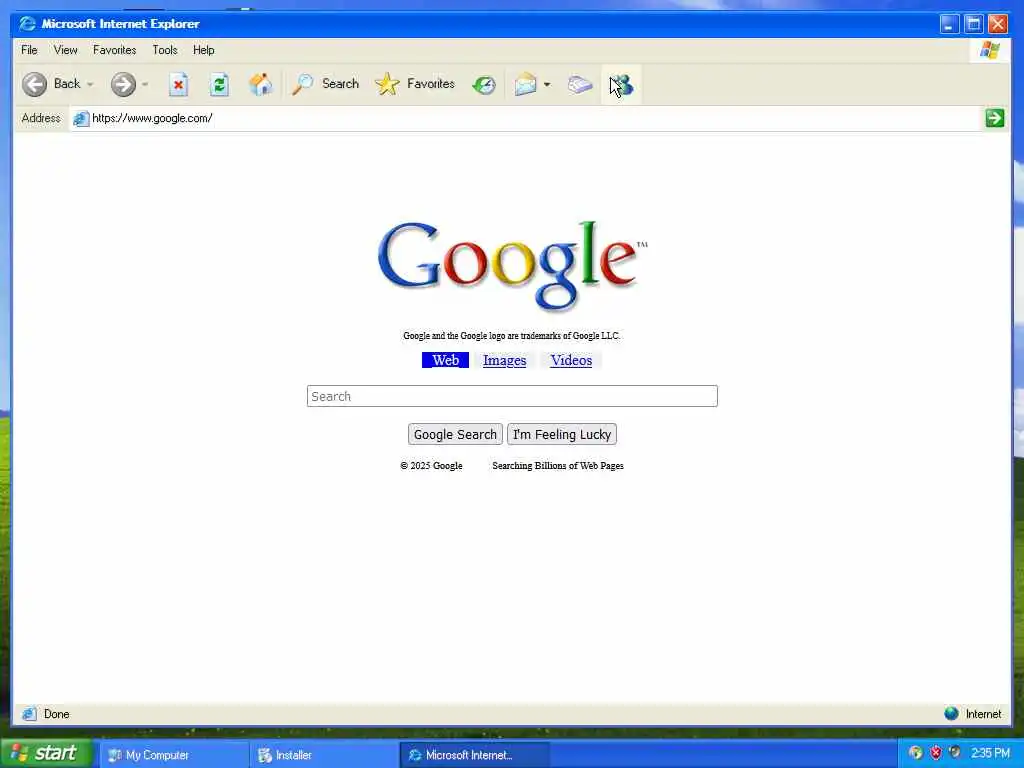Click the Windows flag logo throbber
Screen dimensions: 1024x768
point(989,50)
